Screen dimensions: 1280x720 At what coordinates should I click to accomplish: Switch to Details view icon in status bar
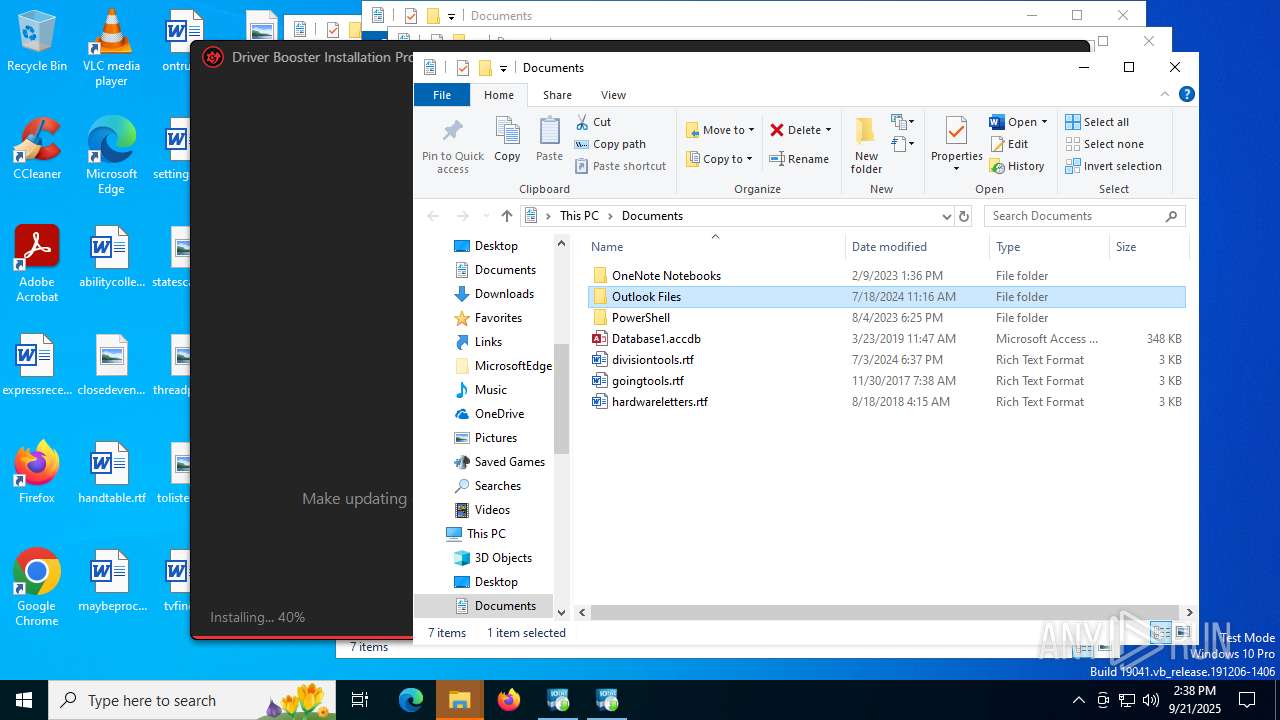1160,632
